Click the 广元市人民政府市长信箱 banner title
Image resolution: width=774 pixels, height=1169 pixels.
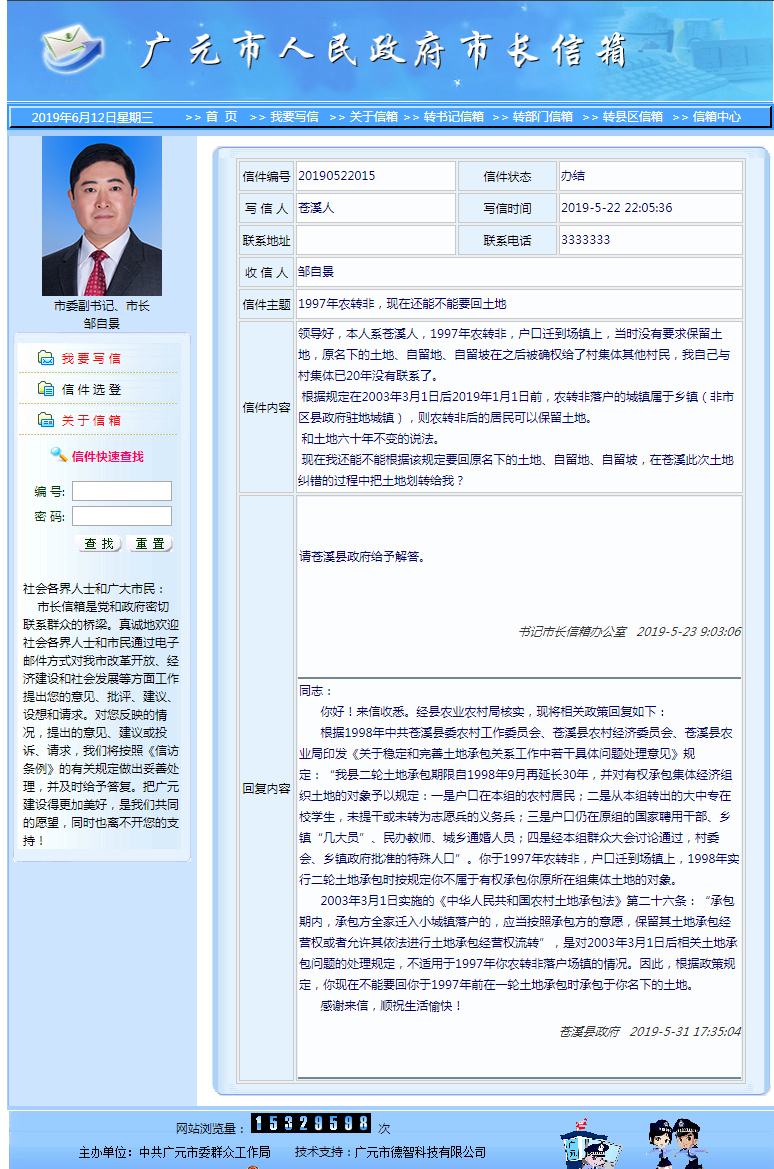[382, 50]
